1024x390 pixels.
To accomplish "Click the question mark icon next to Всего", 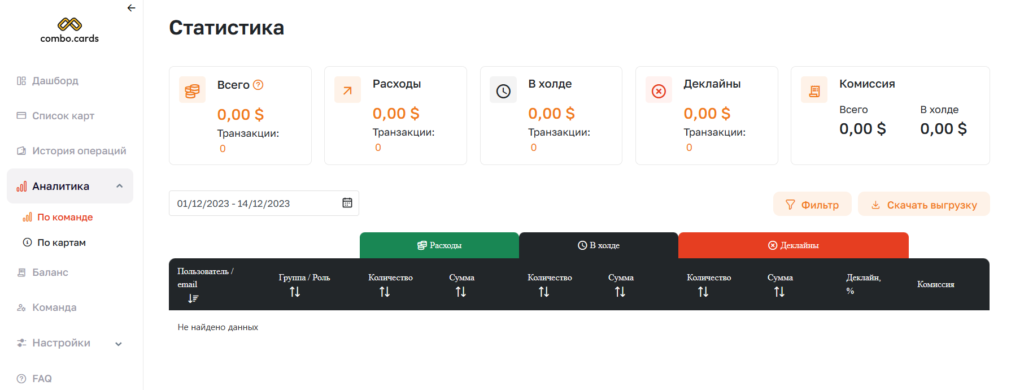I will coord(258,84).
